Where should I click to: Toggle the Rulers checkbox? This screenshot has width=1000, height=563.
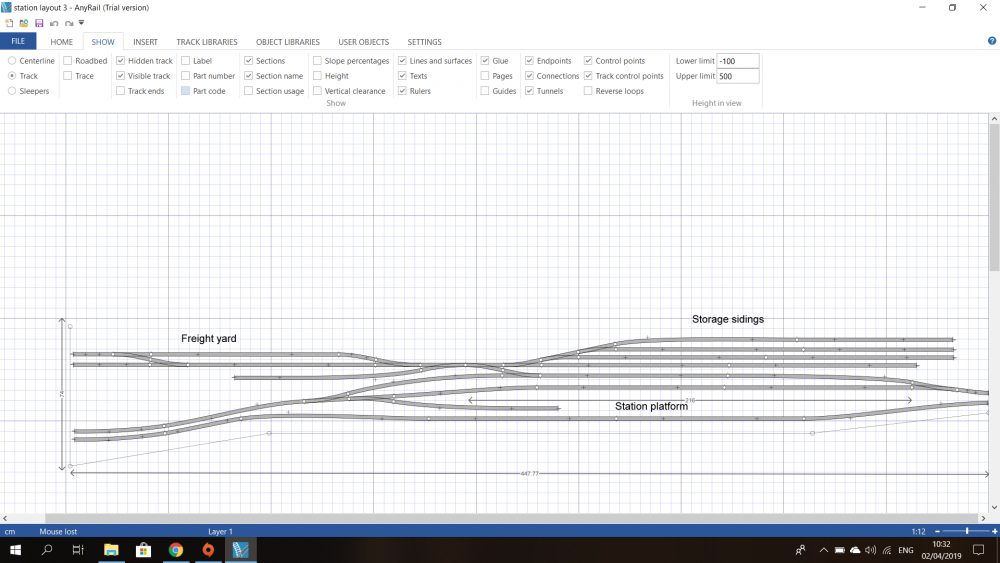tap(402, 91)
